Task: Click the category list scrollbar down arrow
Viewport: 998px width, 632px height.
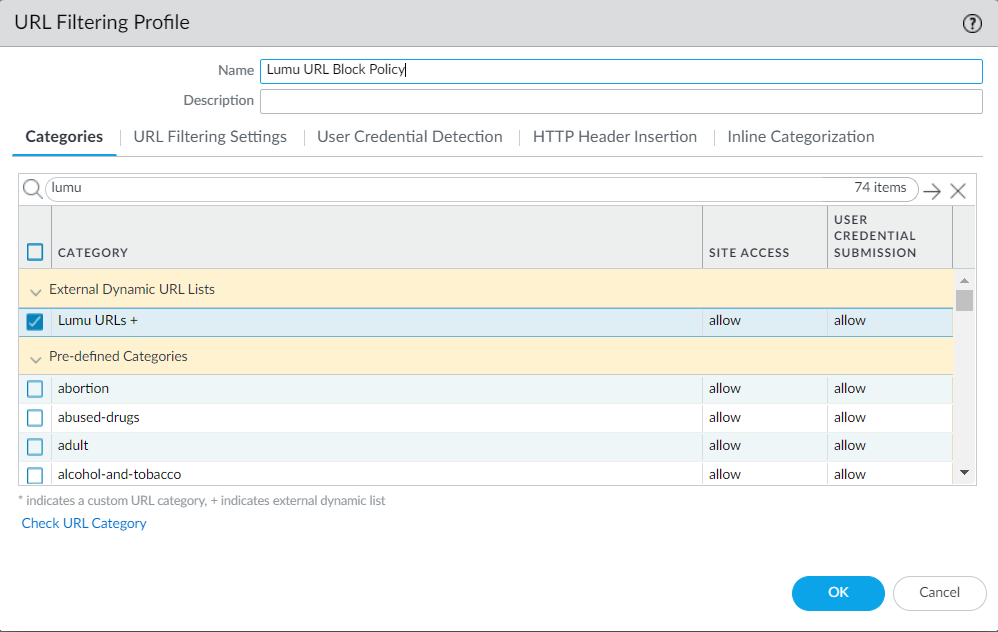Action: (x=964, y=472)
